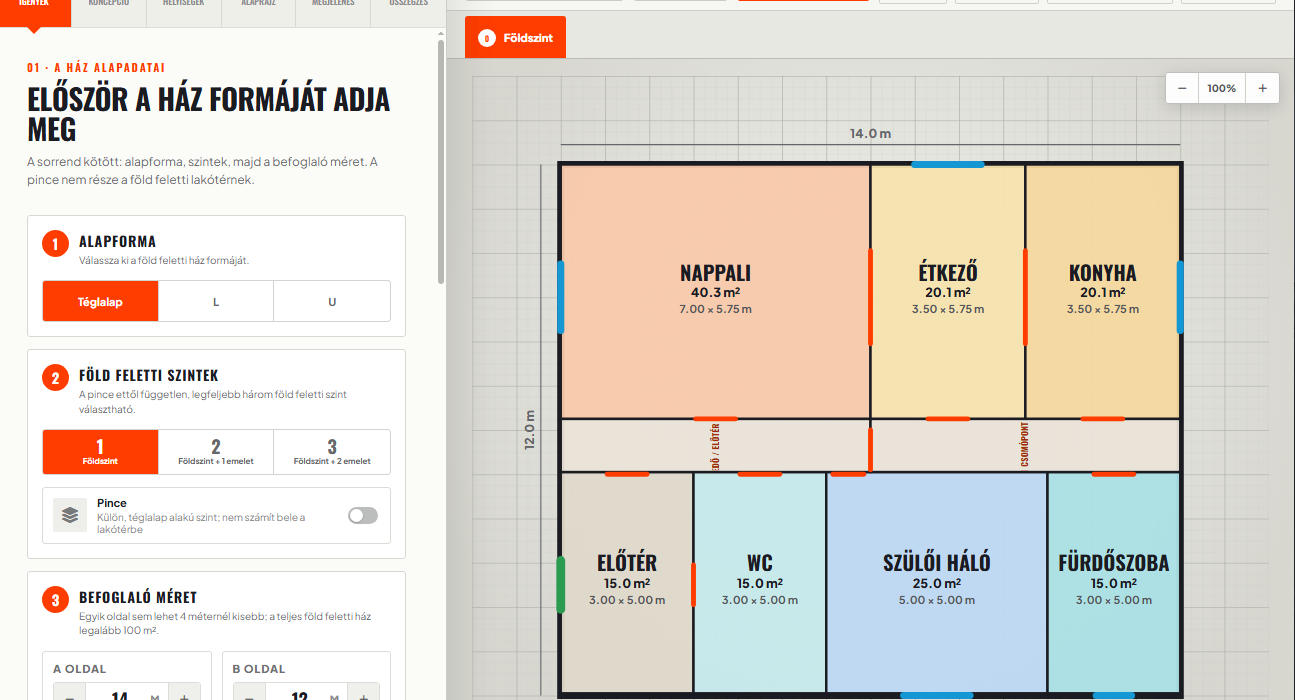Viewport: 1295px width, 700px height.
Task: Zoom out with the minus icon
Action: (1182, 88)
